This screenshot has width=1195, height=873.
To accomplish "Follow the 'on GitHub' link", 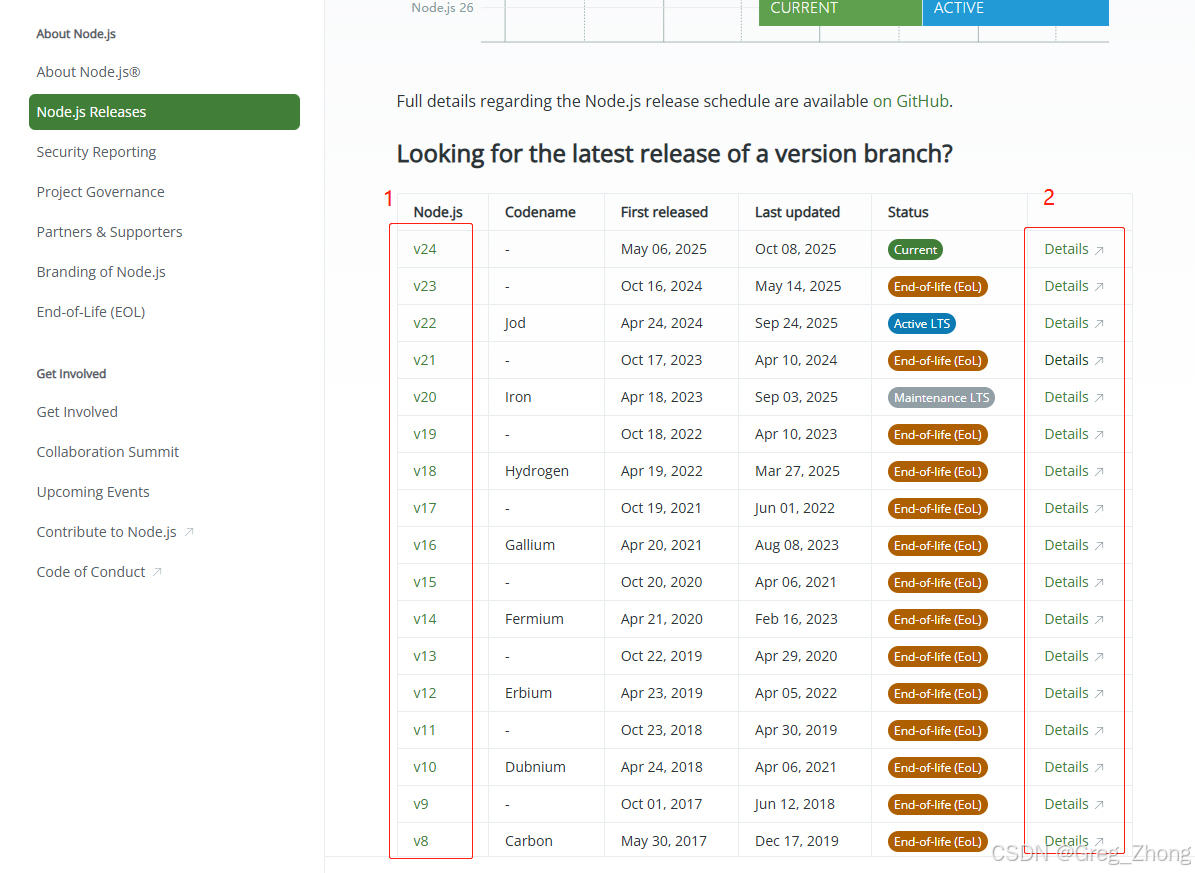I will pyautogui.click(x=911, y=101).
